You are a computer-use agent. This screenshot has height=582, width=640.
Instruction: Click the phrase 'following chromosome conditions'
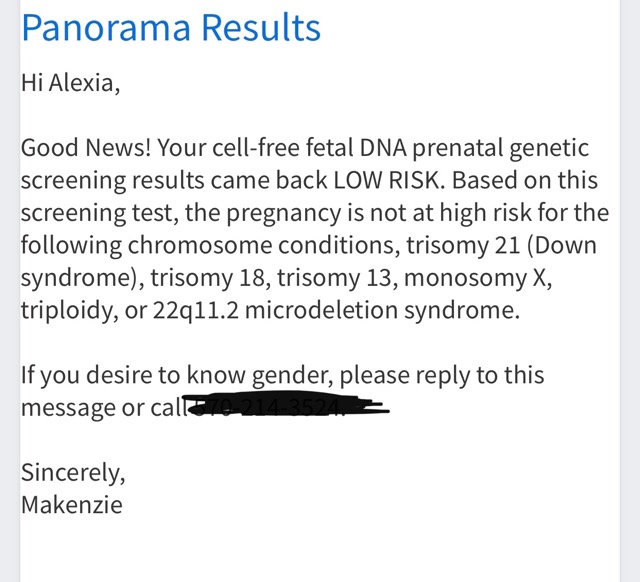coord(210,245)
